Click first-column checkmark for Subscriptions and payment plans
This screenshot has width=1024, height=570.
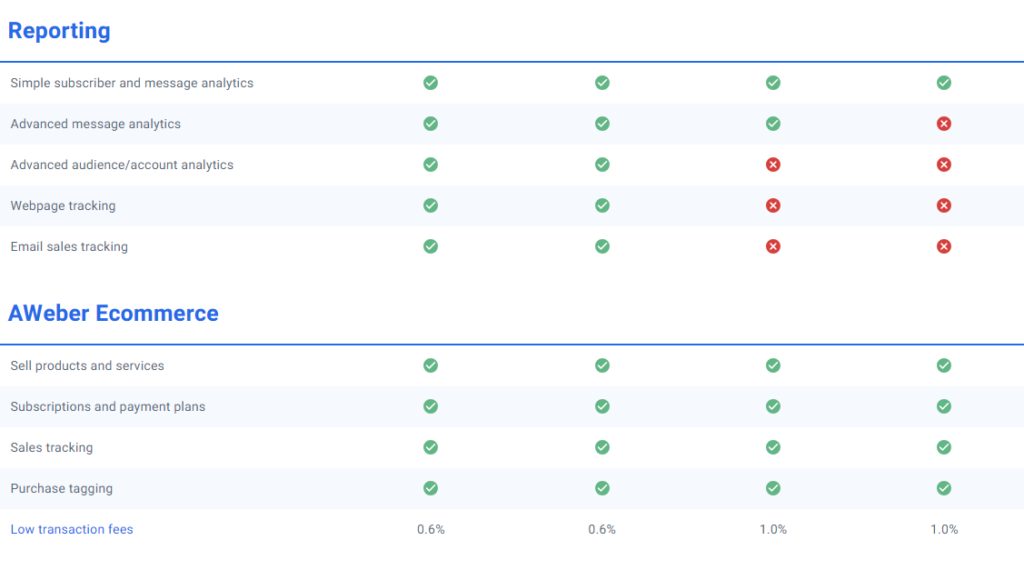coord(430,407)
